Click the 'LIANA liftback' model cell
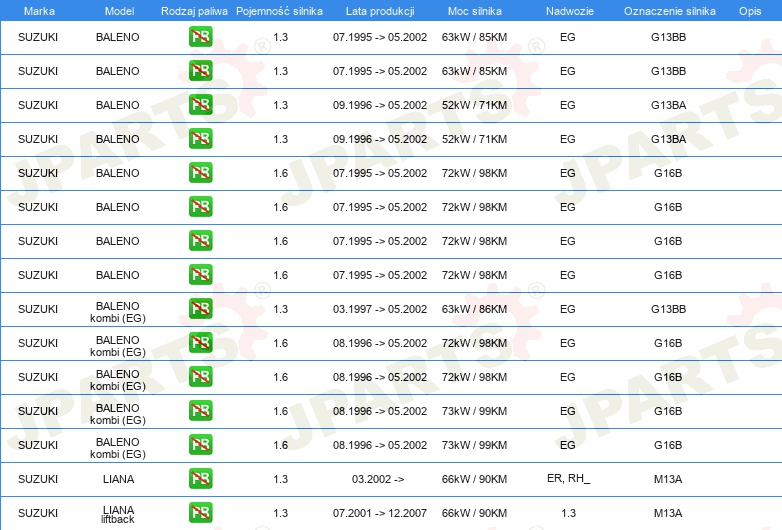Viewport: 782px width, 530px height. [118, 514]
